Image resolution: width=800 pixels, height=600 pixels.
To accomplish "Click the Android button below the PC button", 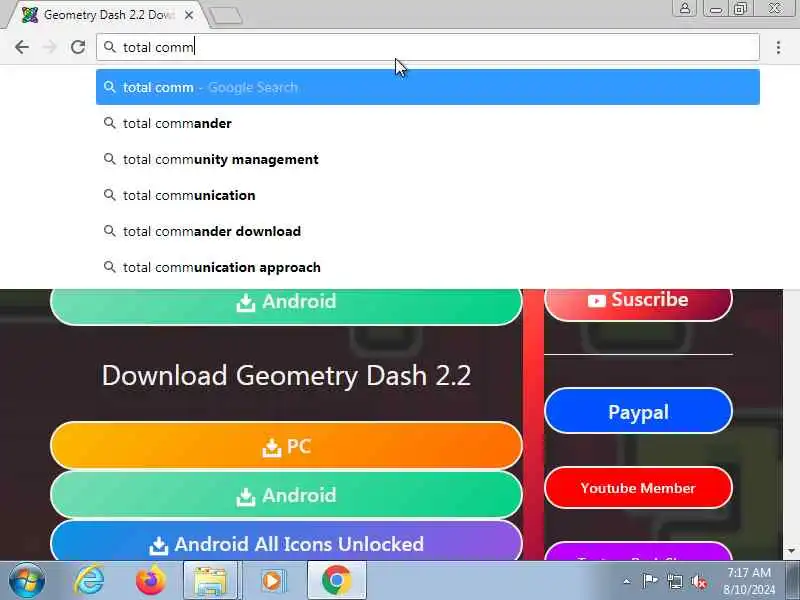I will [x=286, y=495].
